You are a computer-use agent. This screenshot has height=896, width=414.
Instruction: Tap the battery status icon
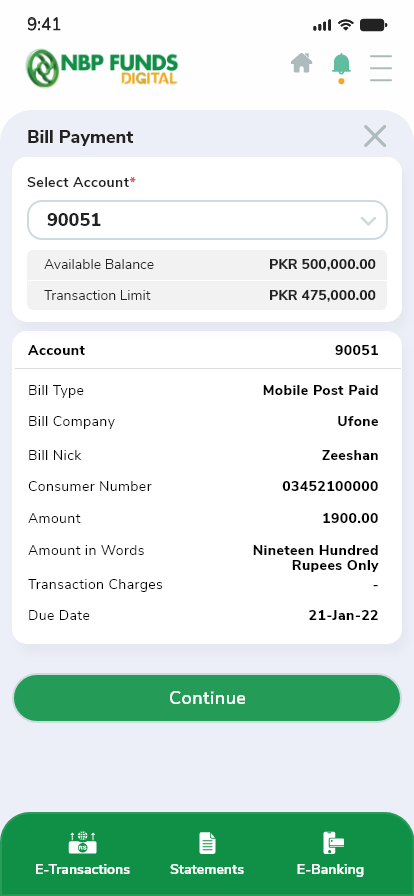373,25
